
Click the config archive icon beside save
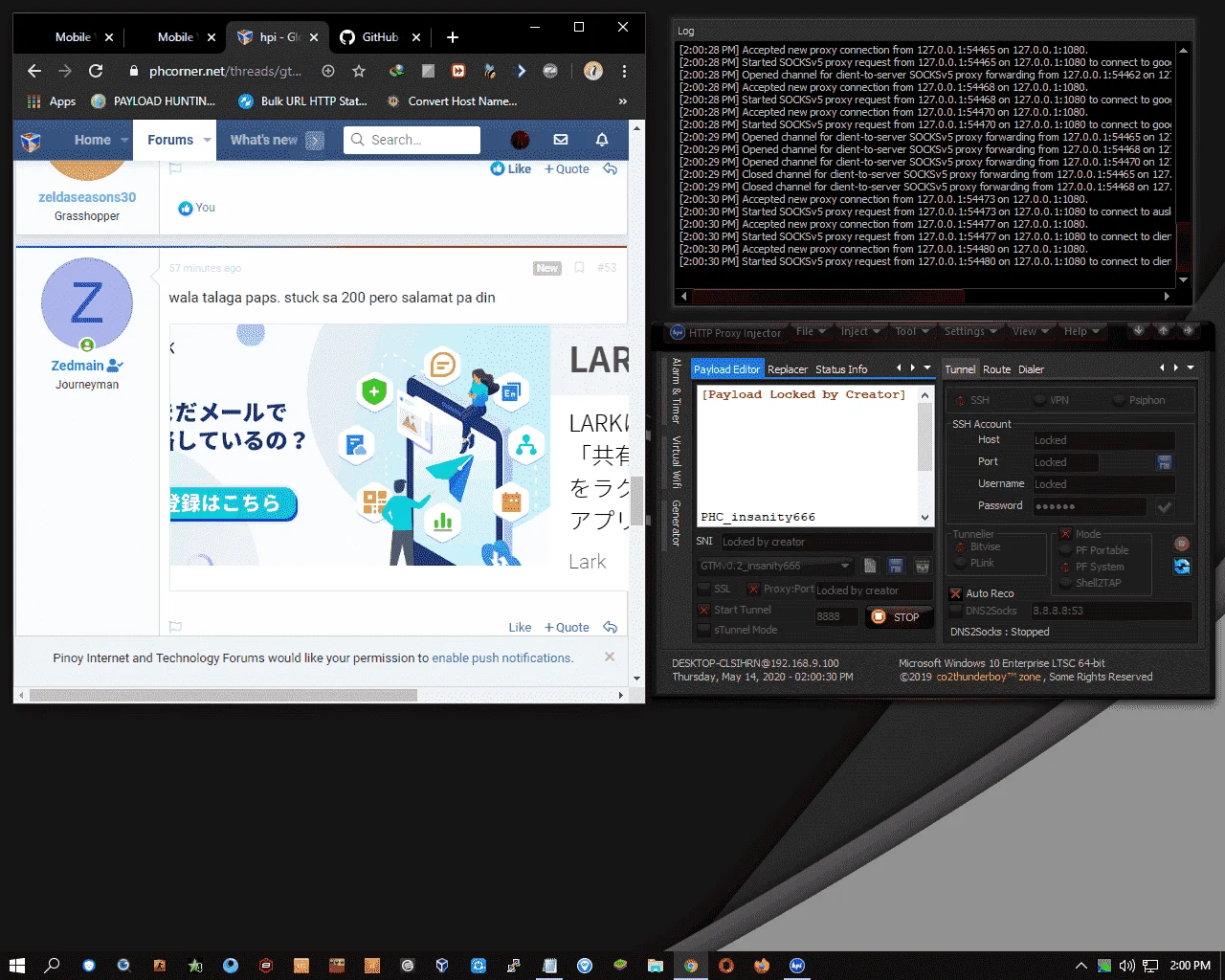click(x=923, y=566)
